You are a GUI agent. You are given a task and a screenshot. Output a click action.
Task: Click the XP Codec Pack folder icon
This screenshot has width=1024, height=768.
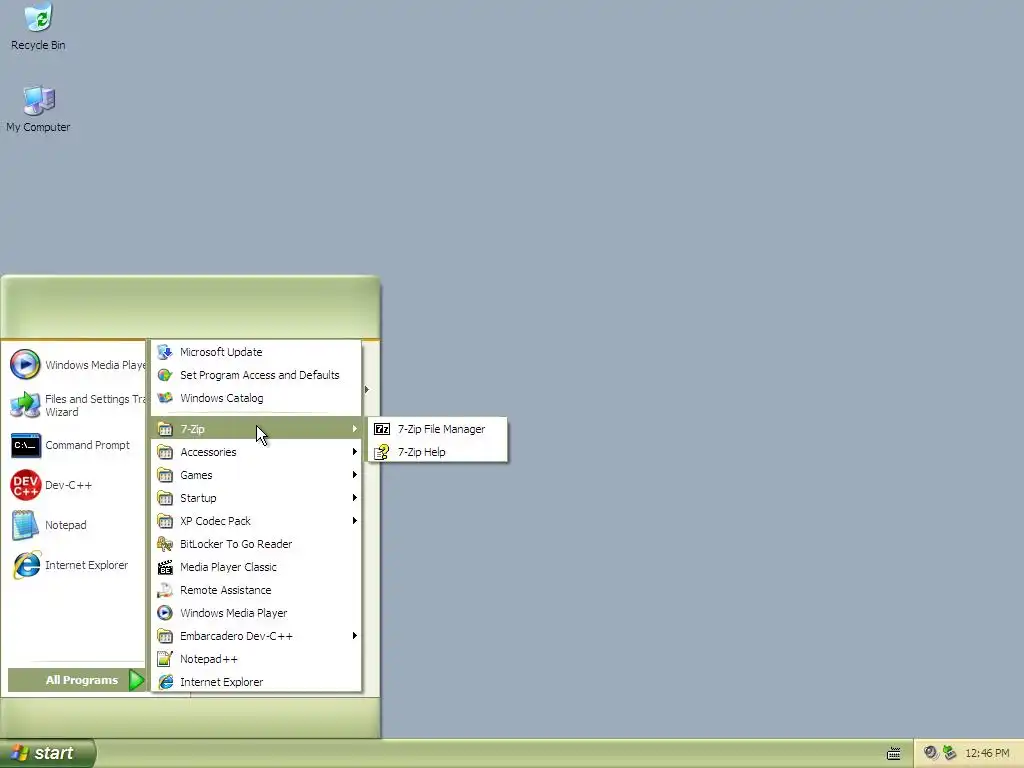click(x=165, y=521)
